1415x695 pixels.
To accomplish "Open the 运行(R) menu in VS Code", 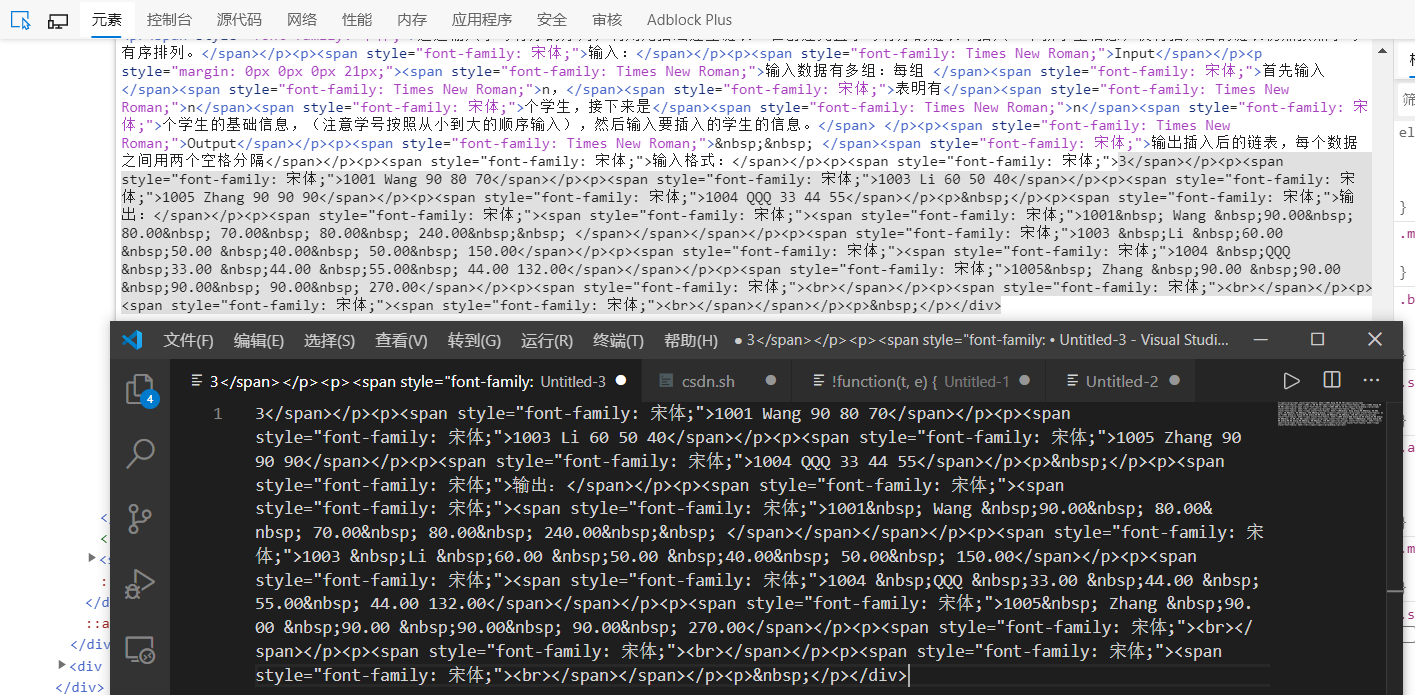I will 547,340.
